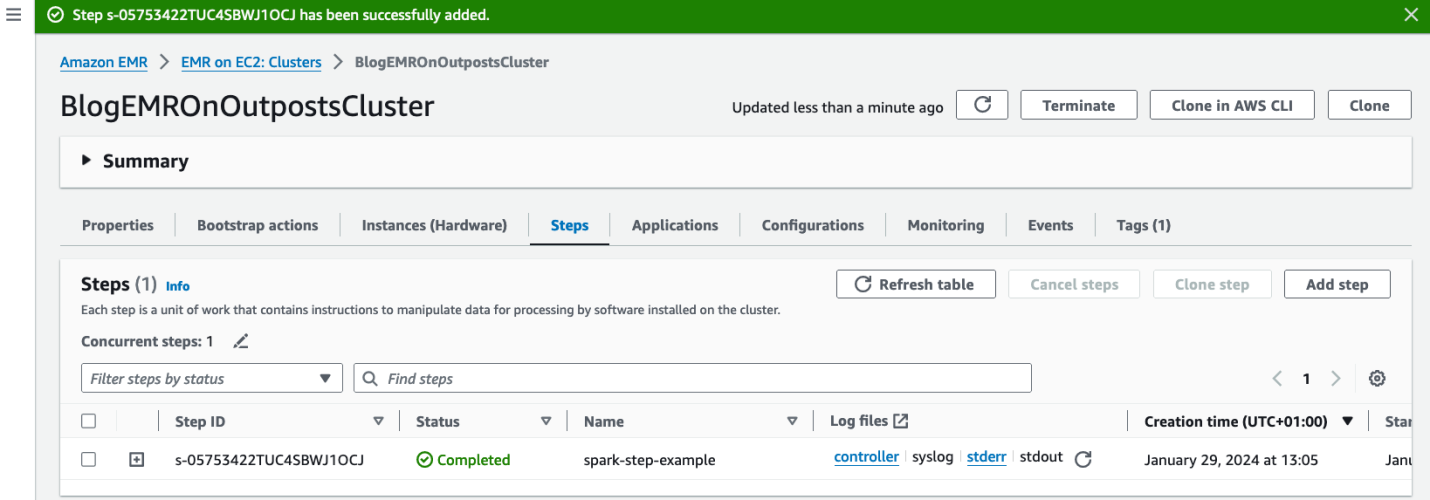This screenshot has height=500, width=1430.
Task: Switch to the Monitoring tab
Action: pyautogui.click(x=946, y=225)
